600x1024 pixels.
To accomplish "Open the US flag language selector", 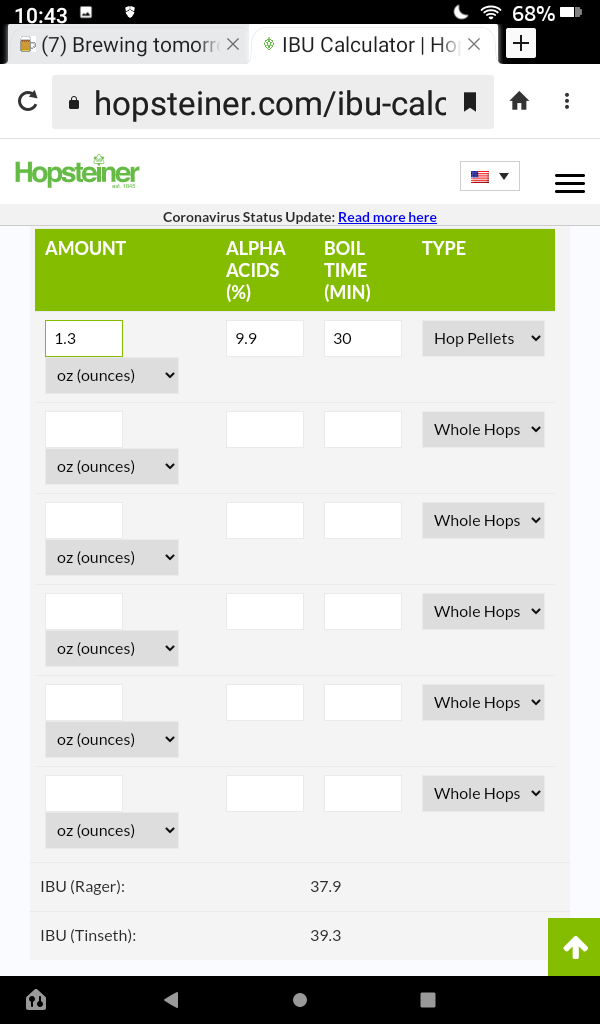I will 490,176.
